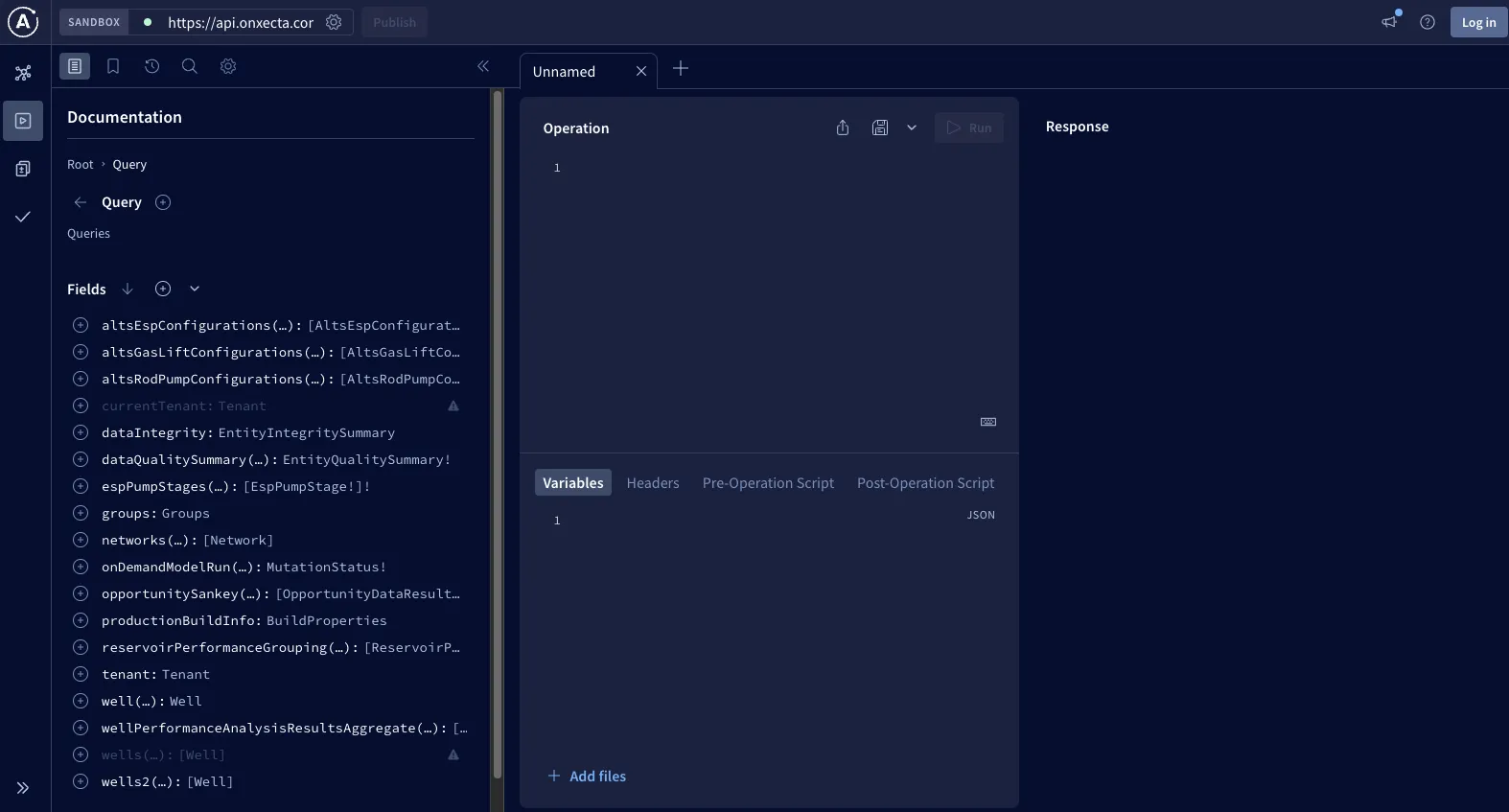Add the groups field with its plus circle
The image size is (1509, 812).
click(x=81, y=513)
